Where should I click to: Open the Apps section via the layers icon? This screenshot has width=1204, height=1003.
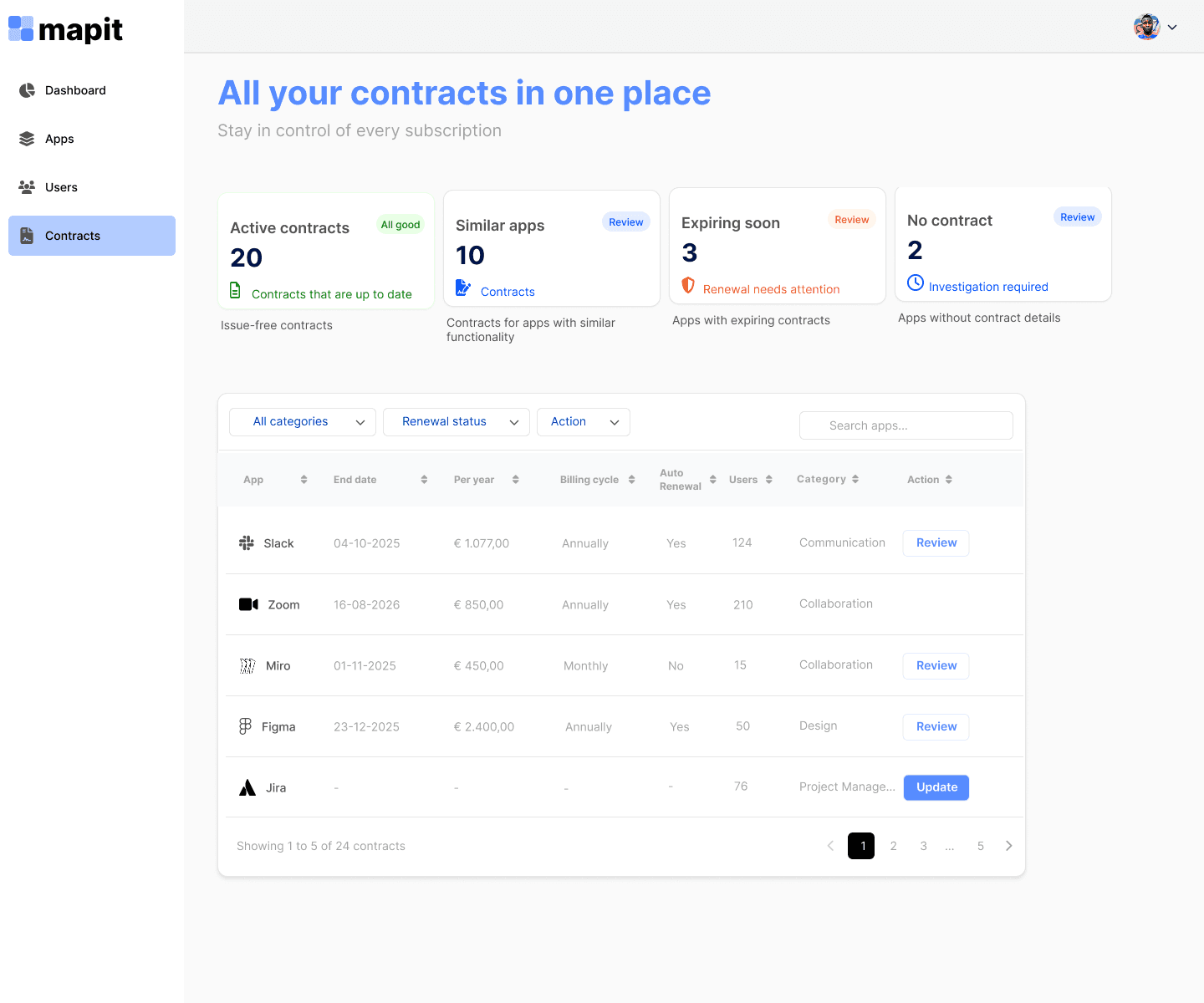(28, 139)
